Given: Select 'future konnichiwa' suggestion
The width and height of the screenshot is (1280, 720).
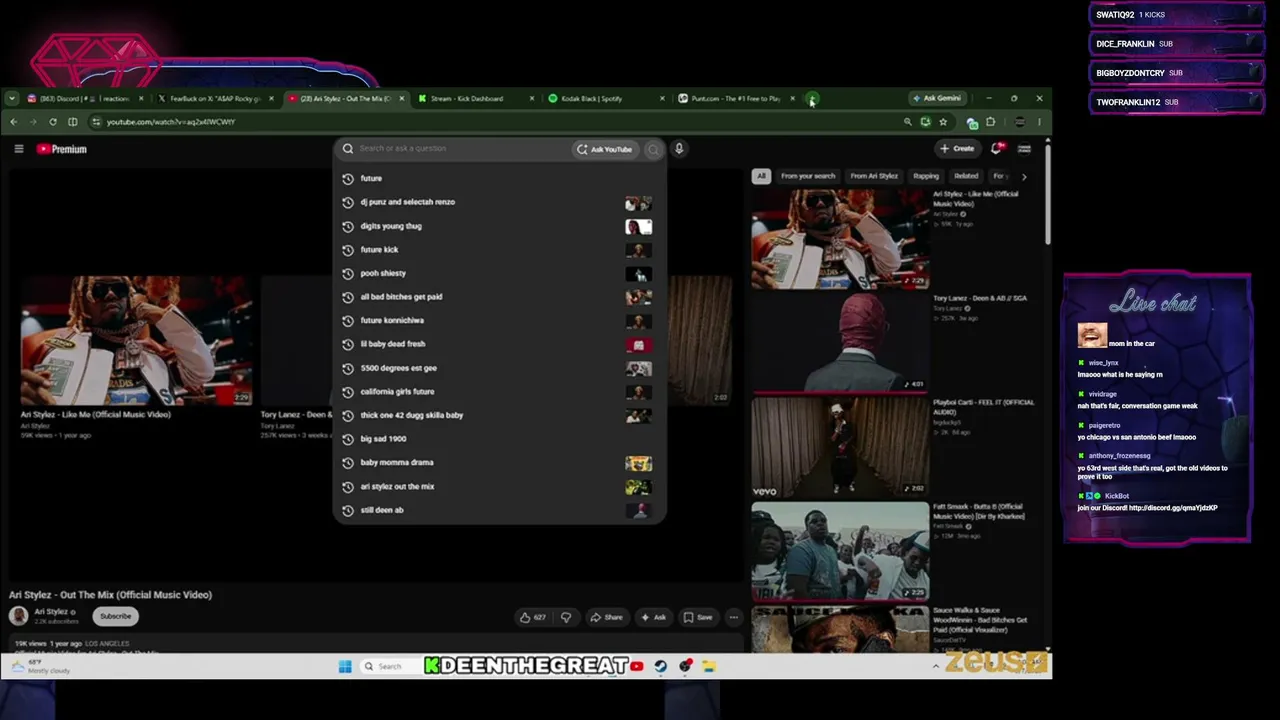Looking at the screenshot, I should [x=499, y=321].
